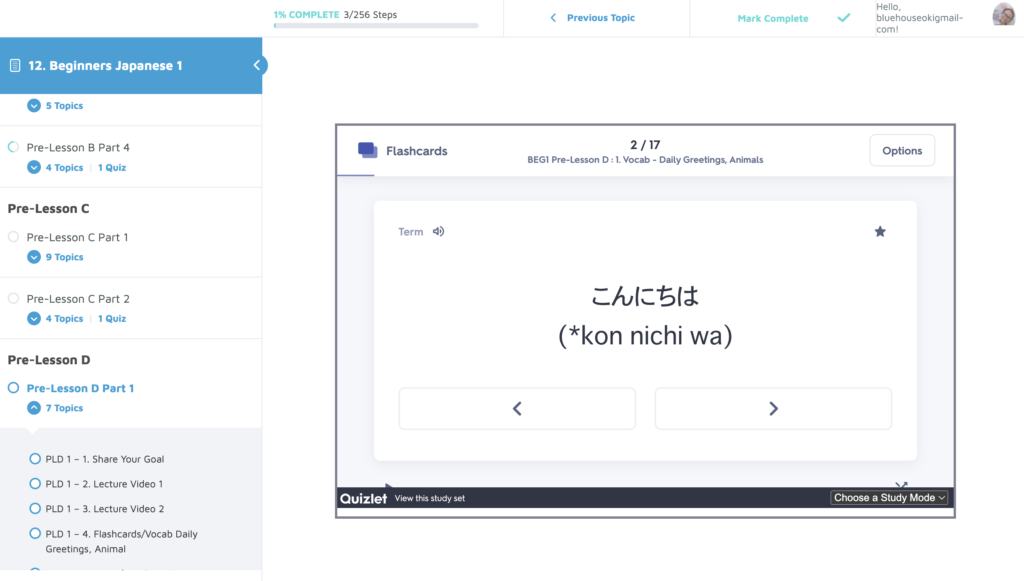Click the Quizlet logo in the embed footer
Viewport: 1024px width, 581px height.
tap(363, 497)
